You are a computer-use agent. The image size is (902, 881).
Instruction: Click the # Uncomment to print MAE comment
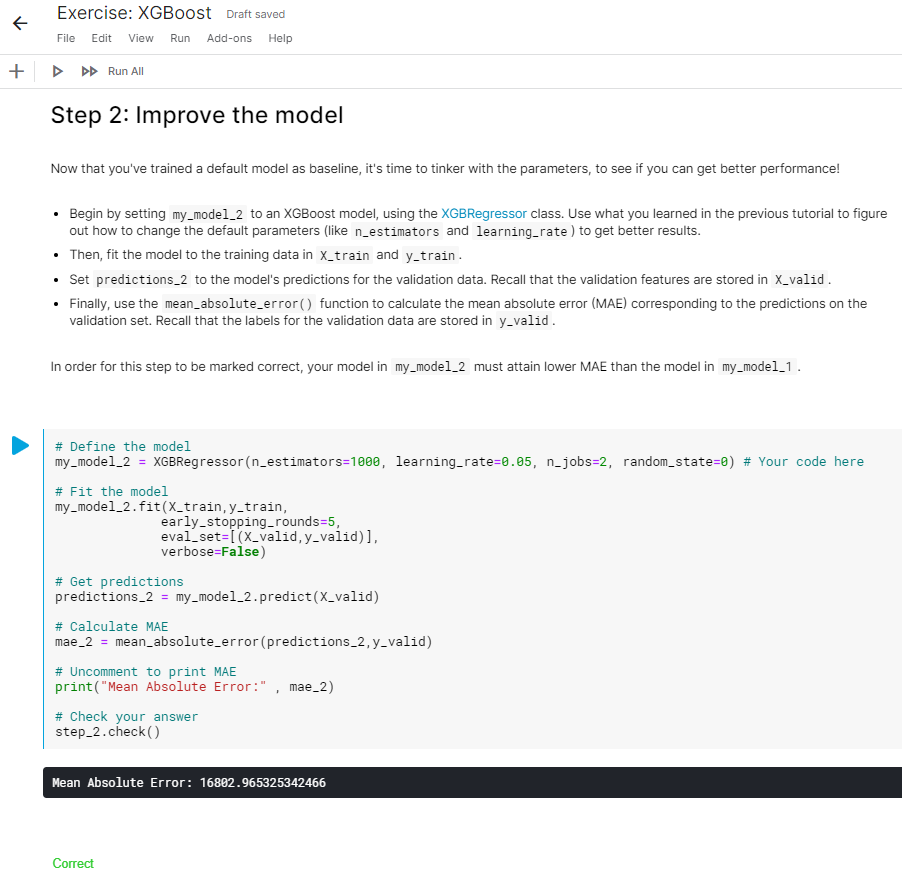point(146,672)
